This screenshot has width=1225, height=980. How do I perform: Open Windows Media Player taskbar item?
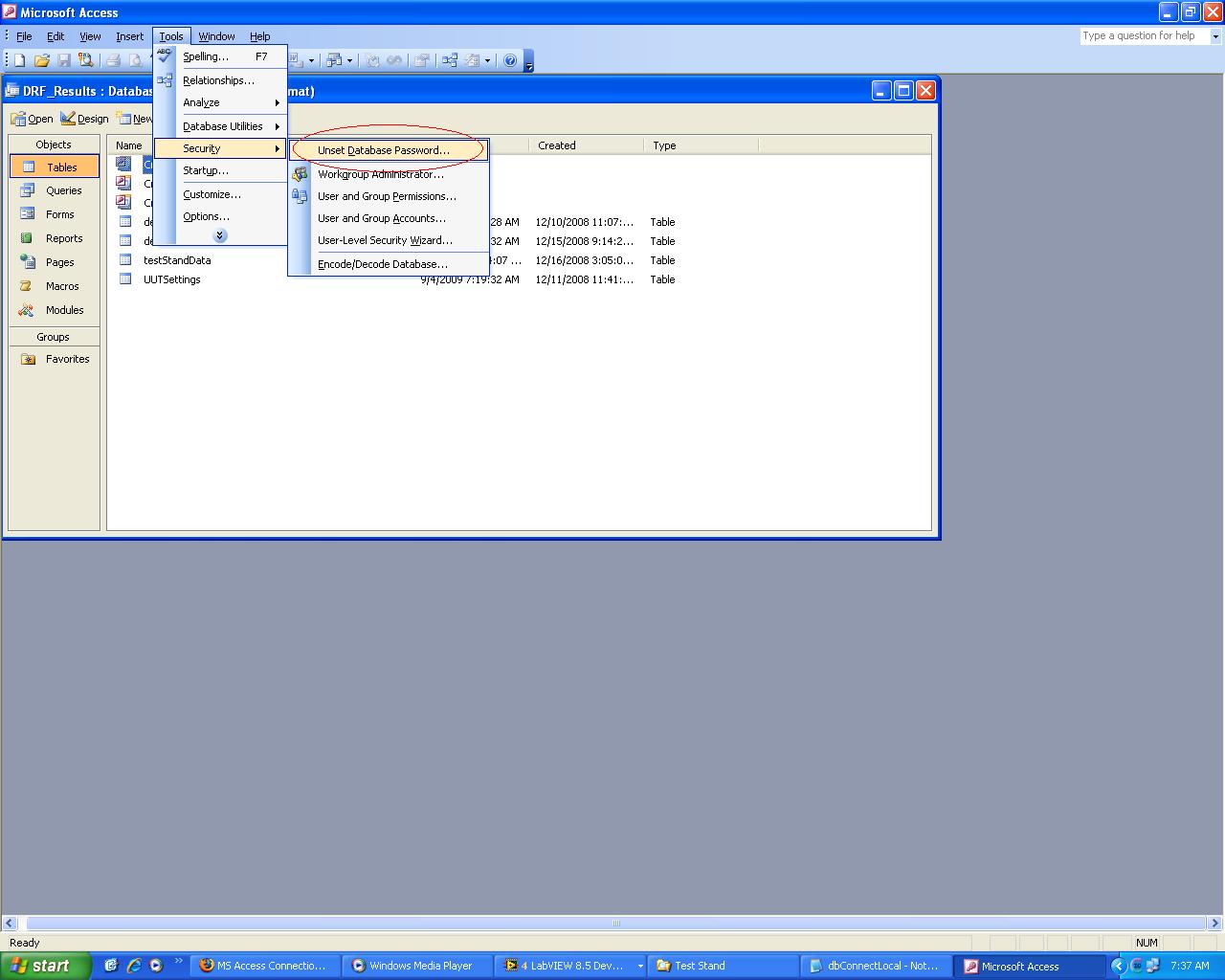coord(417,966)
